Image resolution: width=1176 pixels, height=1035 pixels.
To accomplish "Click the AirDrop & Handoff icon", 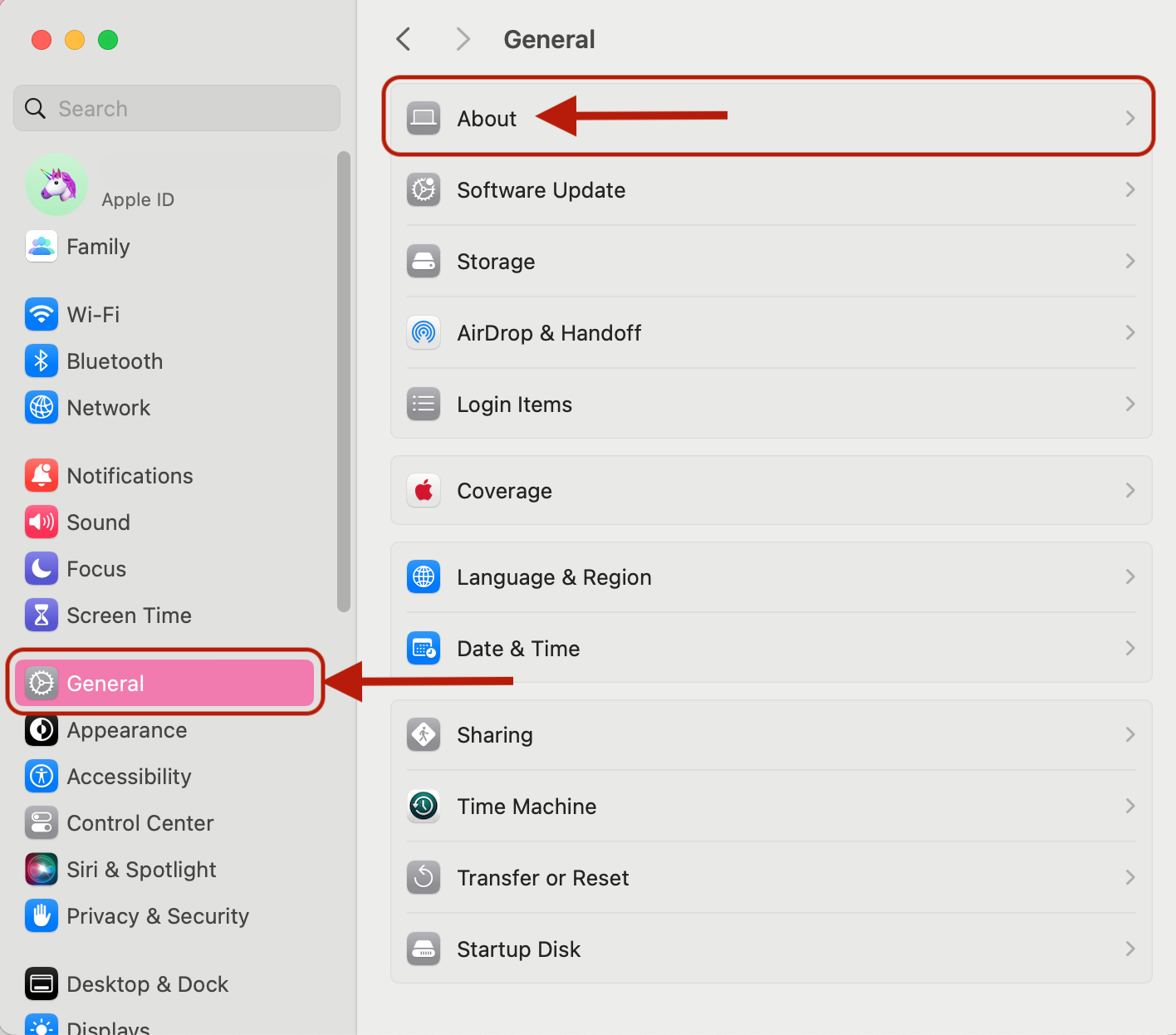I will [424, 332].
